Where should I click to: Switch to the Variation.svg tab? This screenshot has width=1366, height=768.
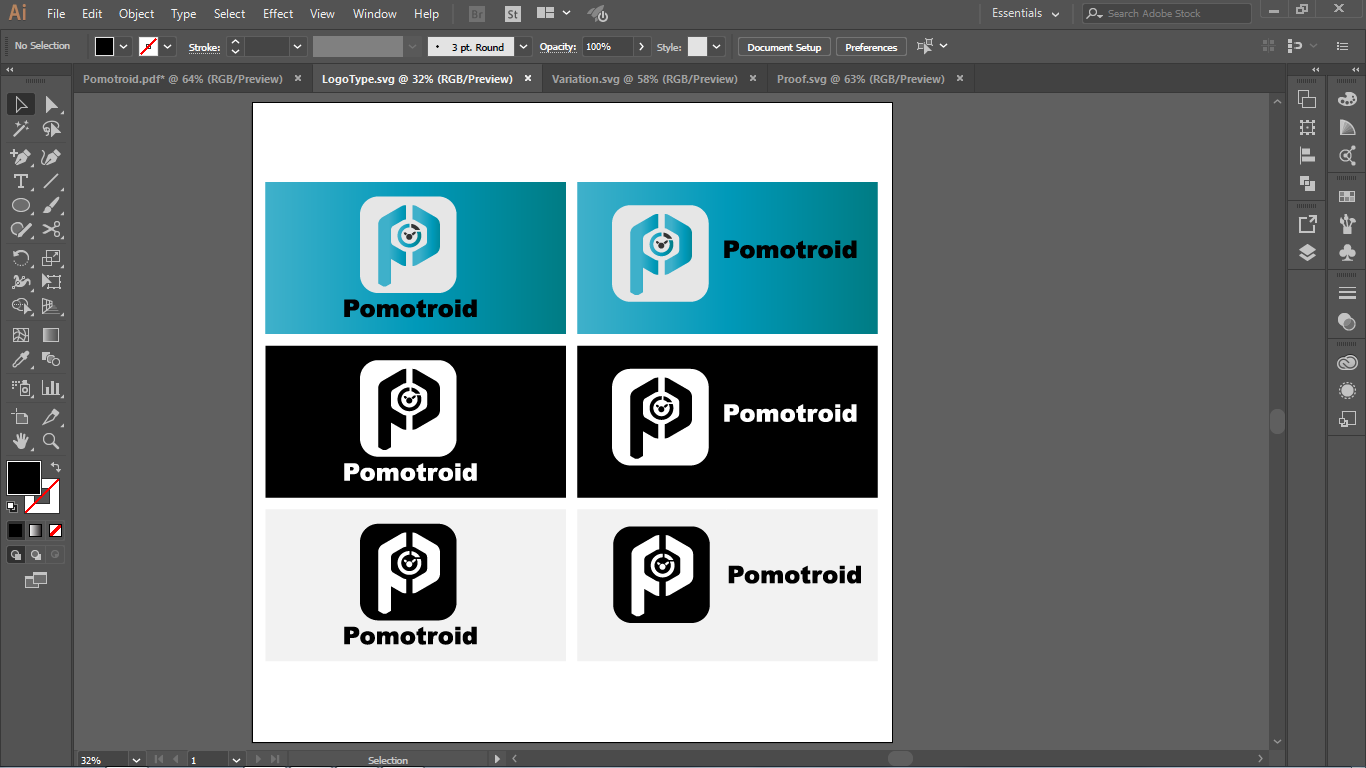click(644, 79)
